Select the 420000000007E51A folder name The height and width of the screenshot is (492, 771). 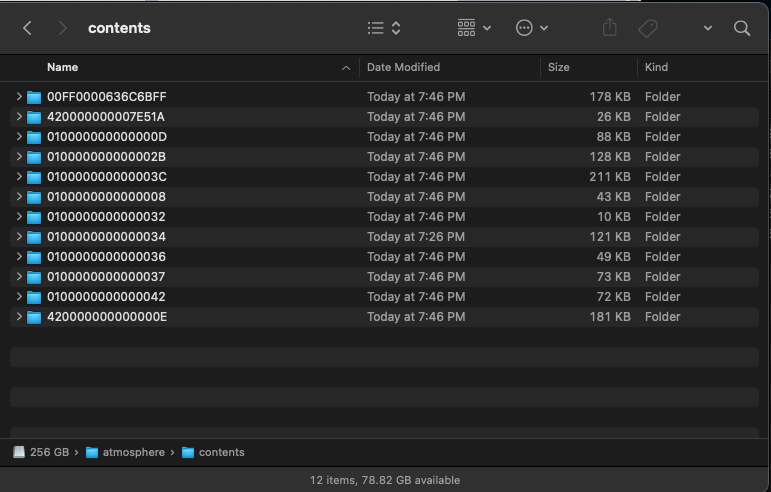tap(106, 117)
